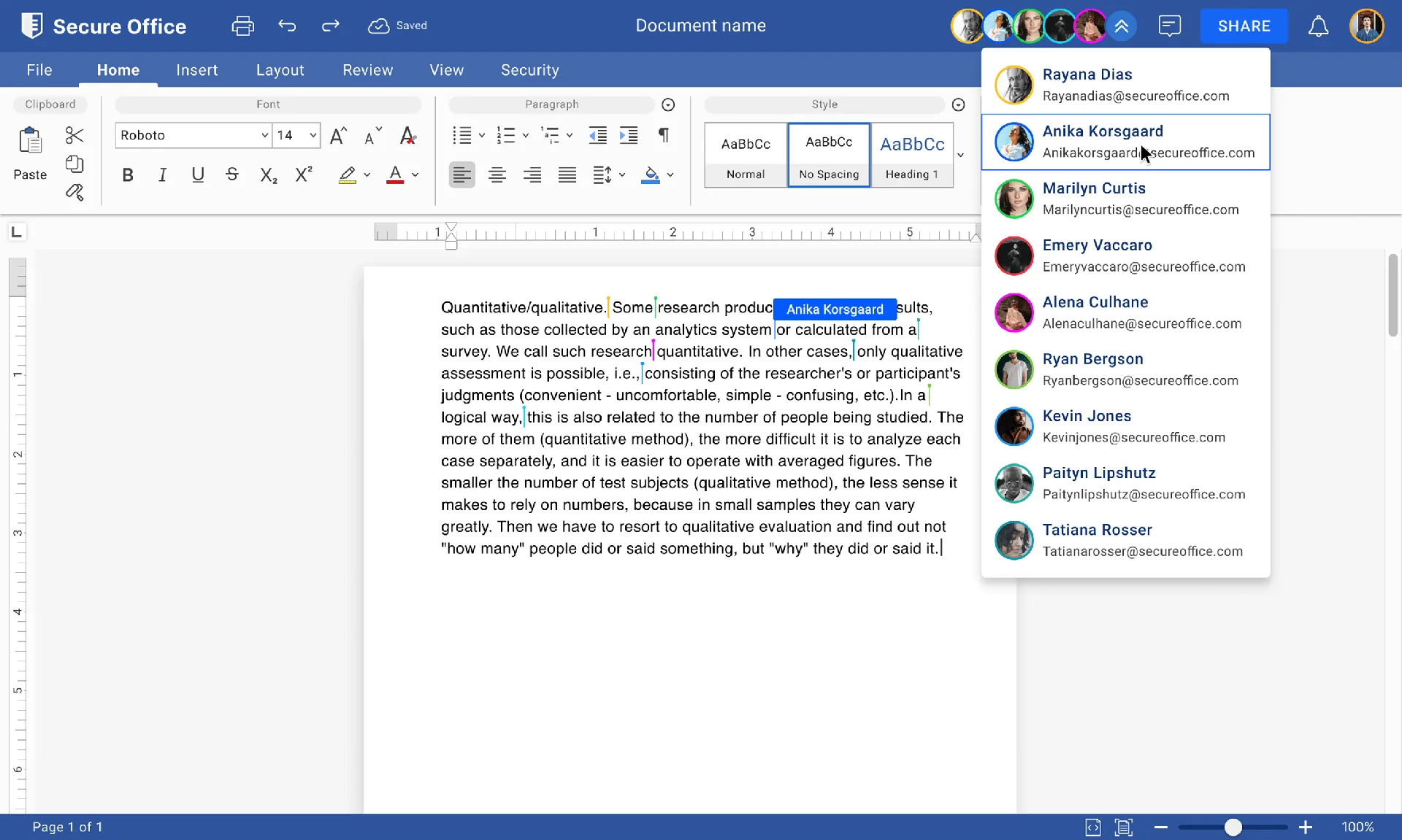1402x840 pixels.
Task: Show paragraph marks with pilcrow icon
Action: [663, 135]
